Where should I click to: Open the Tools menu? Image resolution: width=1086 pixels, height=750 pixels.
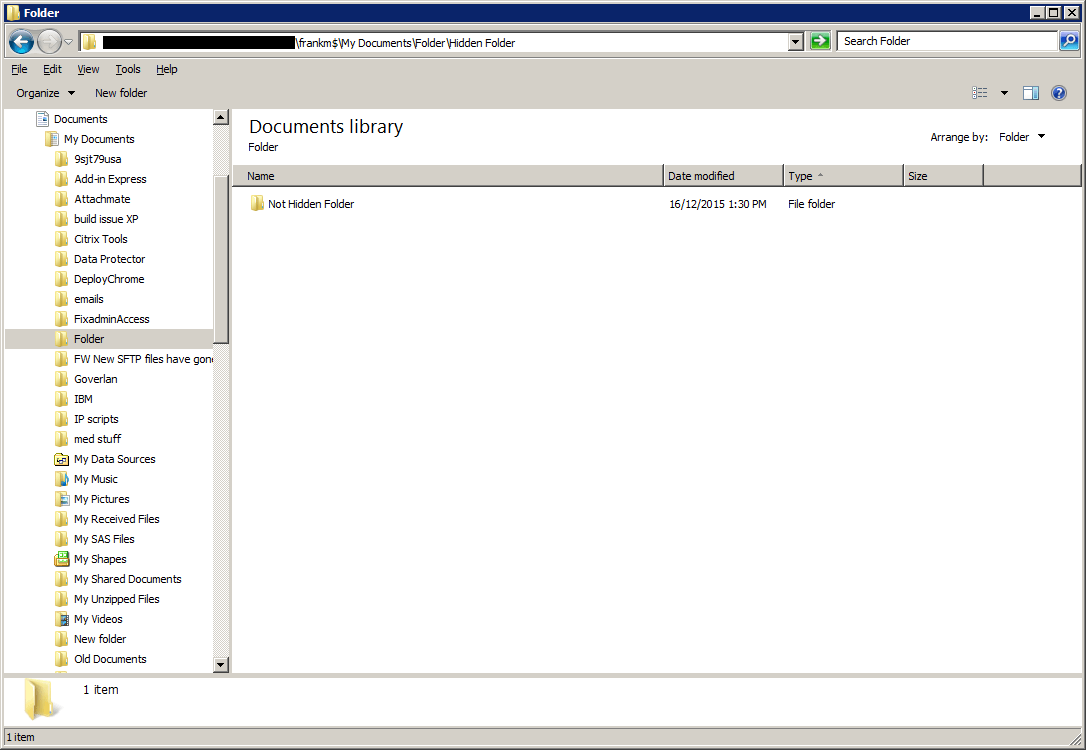(x=128, y=69)
